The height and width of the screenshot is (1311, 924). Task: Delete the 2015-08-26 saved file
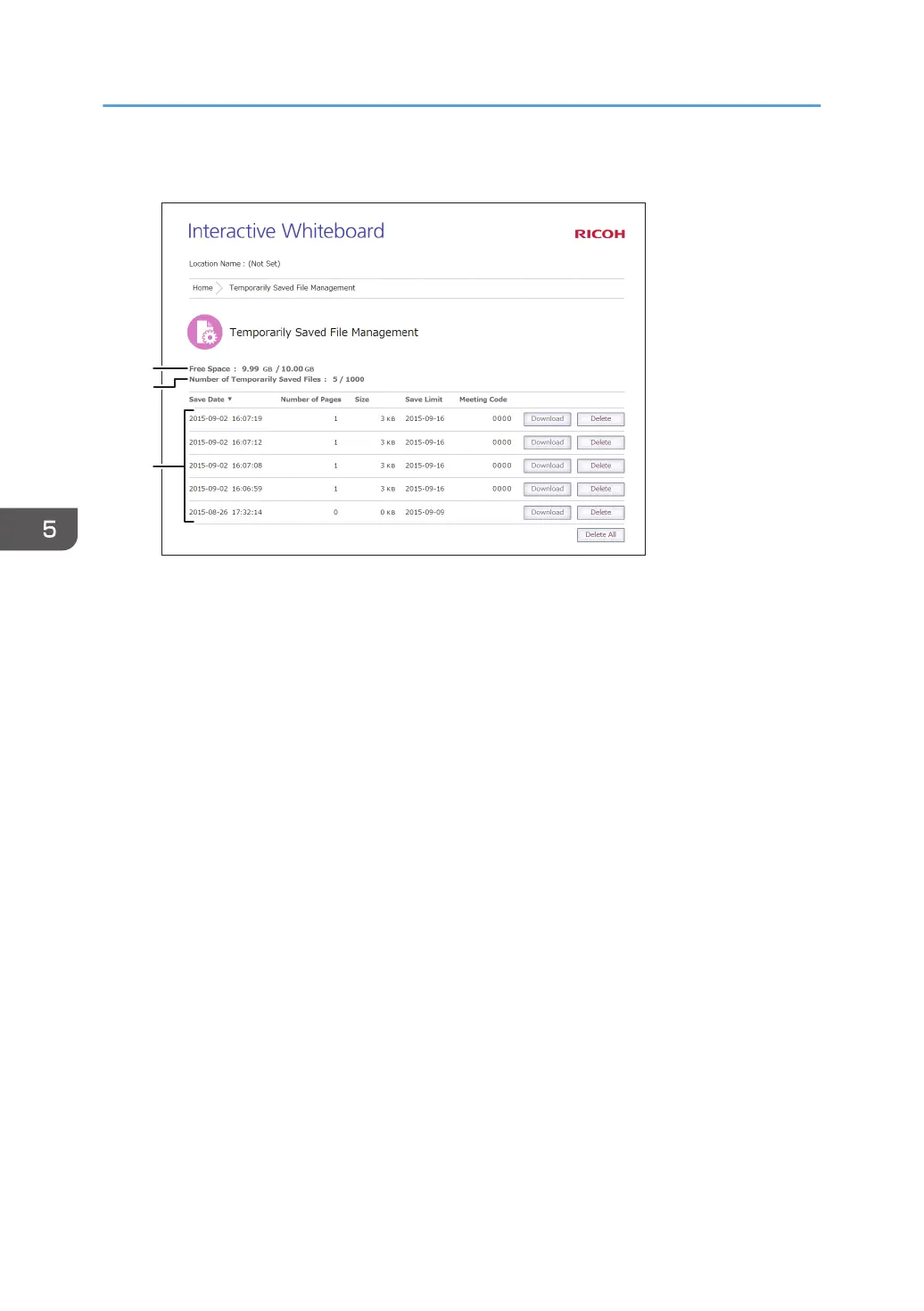click(600, 513)
